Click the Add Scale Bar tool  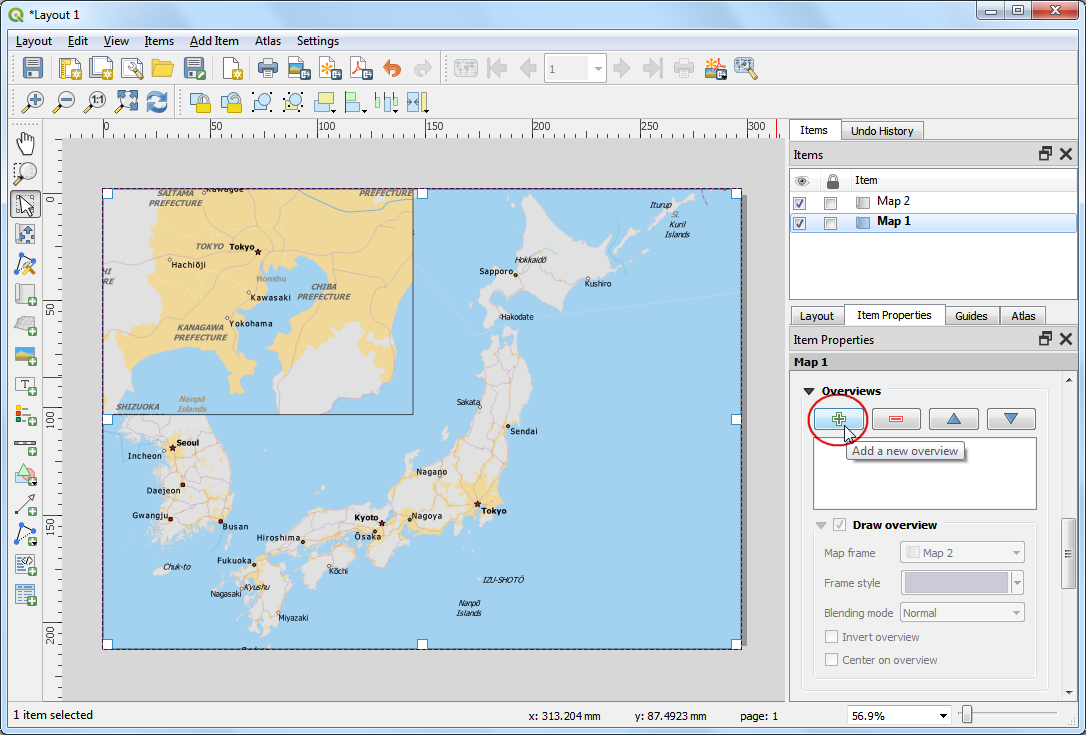(26, 445)
